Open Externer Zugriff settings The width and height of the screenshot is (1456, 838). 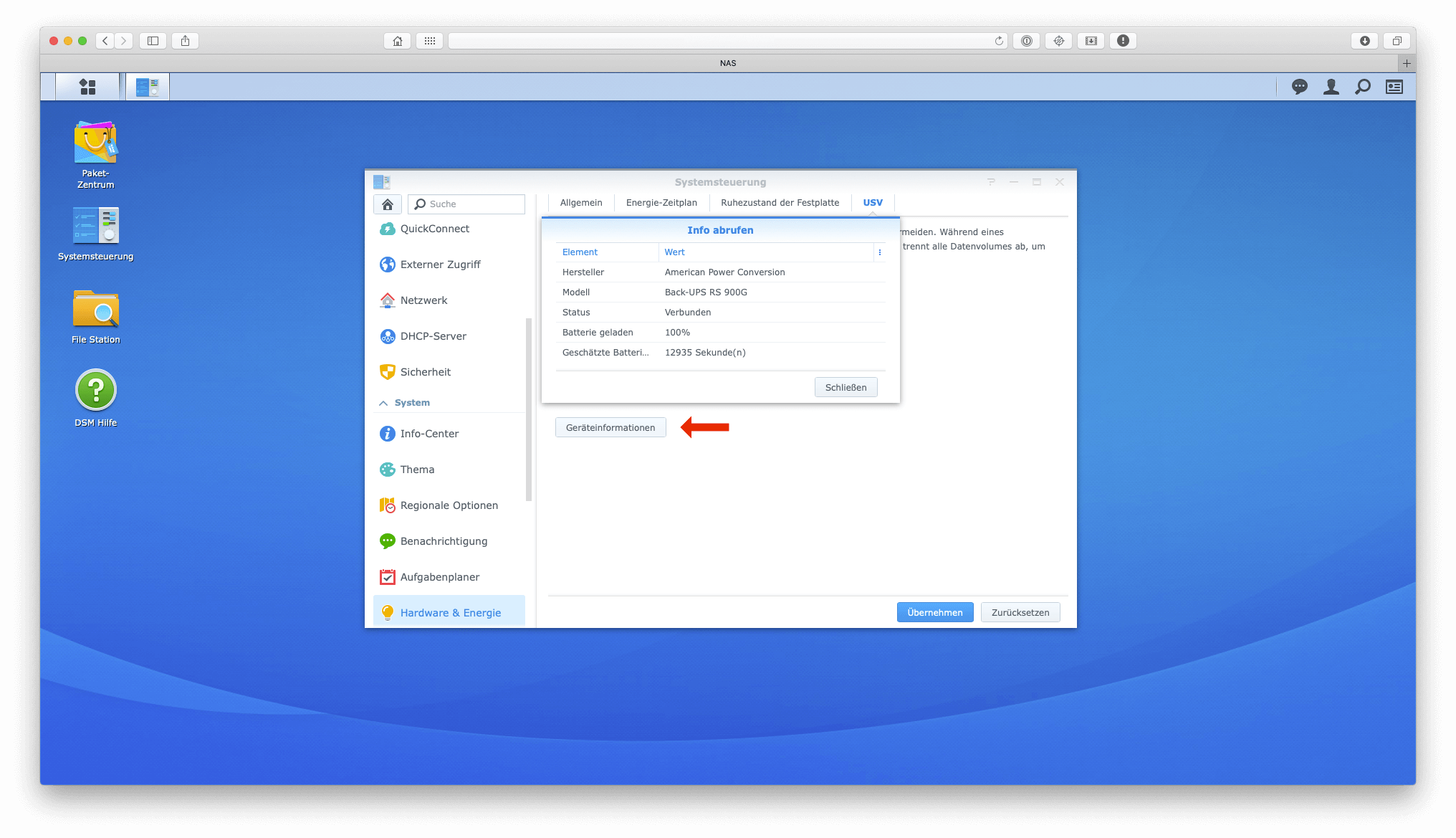pos(449,265)
